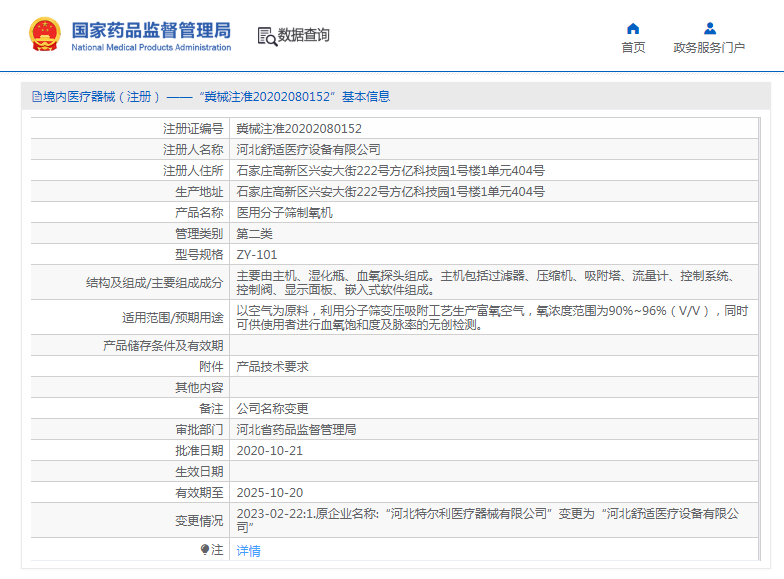Image resolution: width=784 pixels, height=579 pixels.
Task: Click the 首页 home icon
Action: click(633, 28)
